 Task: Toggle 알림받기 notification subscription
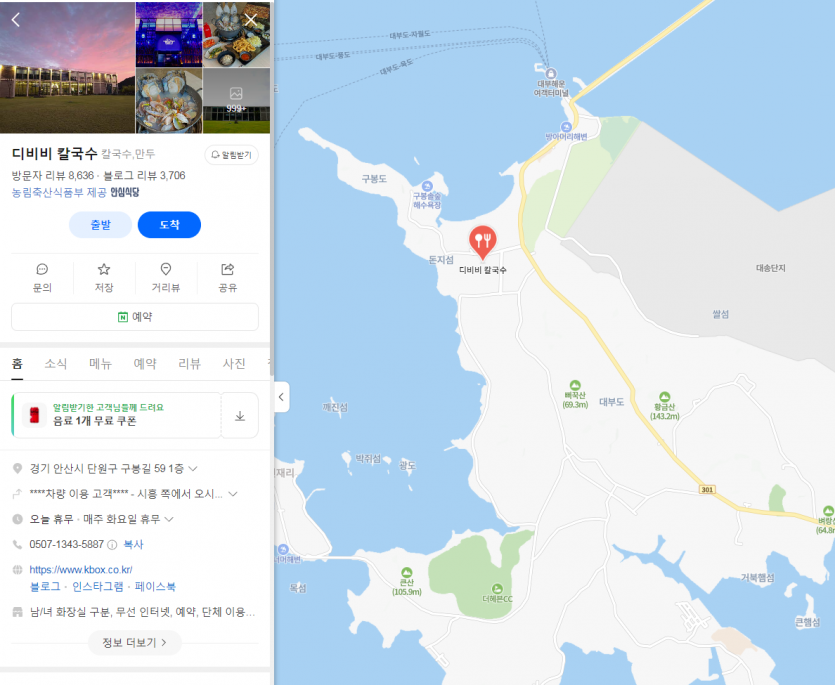pos(231,155)
